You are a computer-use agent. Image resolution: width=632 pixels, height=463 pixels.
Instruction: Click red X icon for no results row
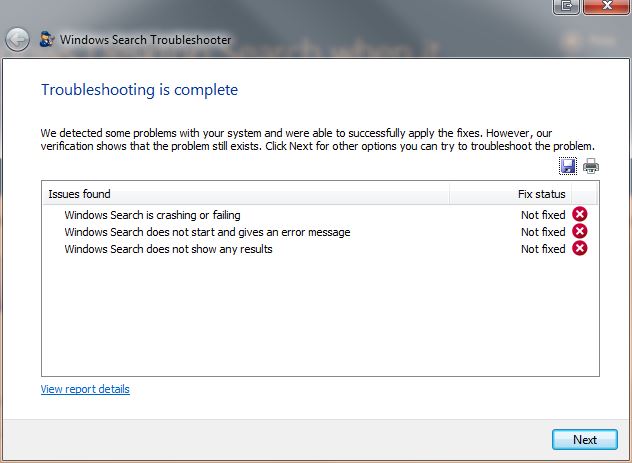pyautogui.click(x=580, y=248)
